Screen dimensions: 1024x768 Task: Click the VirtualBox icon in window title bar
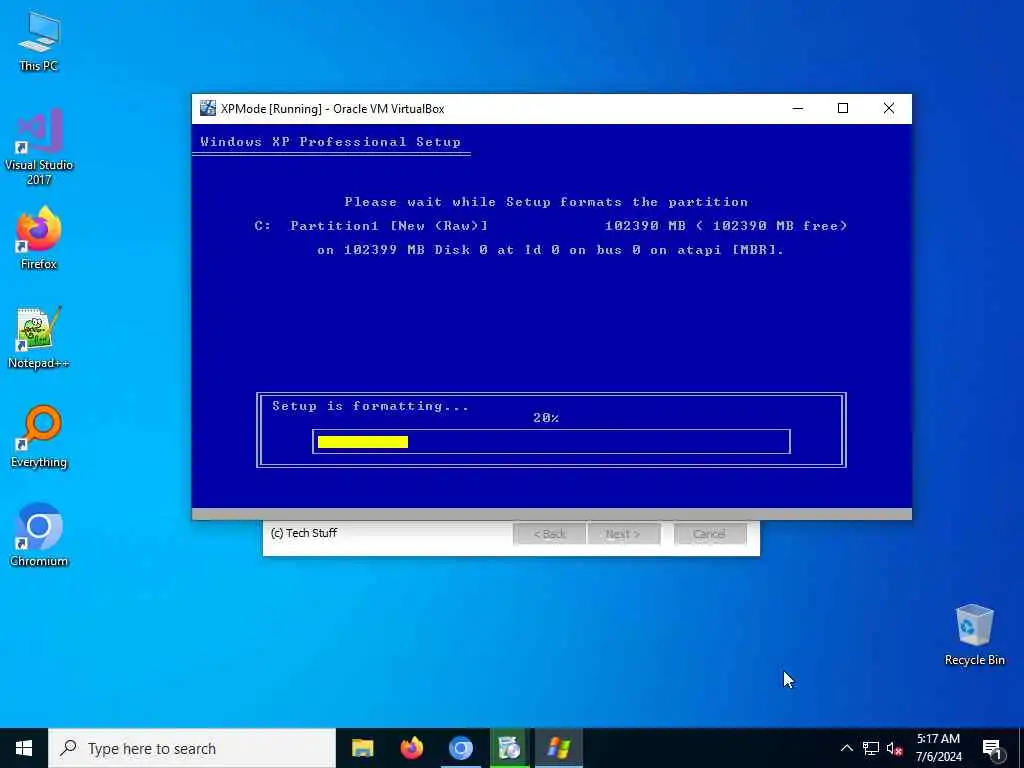point(208,108)
